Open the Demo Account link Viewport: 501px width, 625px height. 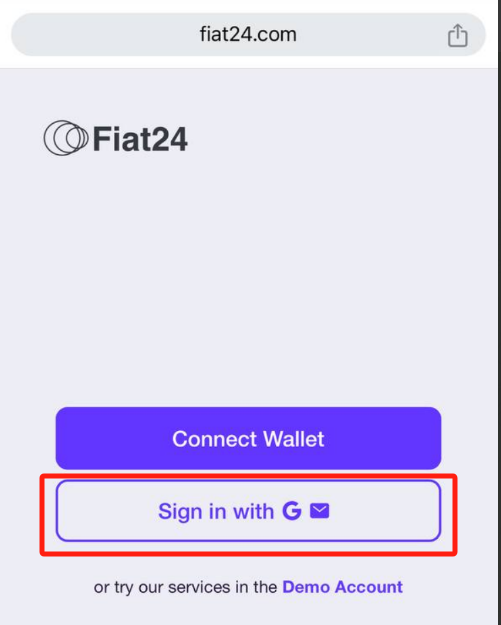pyautogui.click(x=342, y=587)
